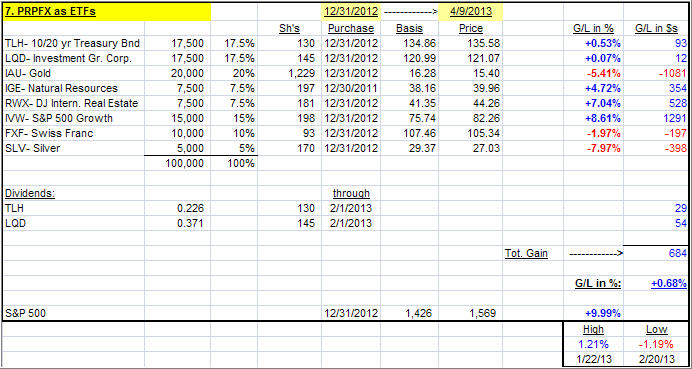The width and height of the screenshot is (692, 369).
Task: Click the TLH- 10/20 yr Treasury Bnd cell
Action: (x=73, y=43)
